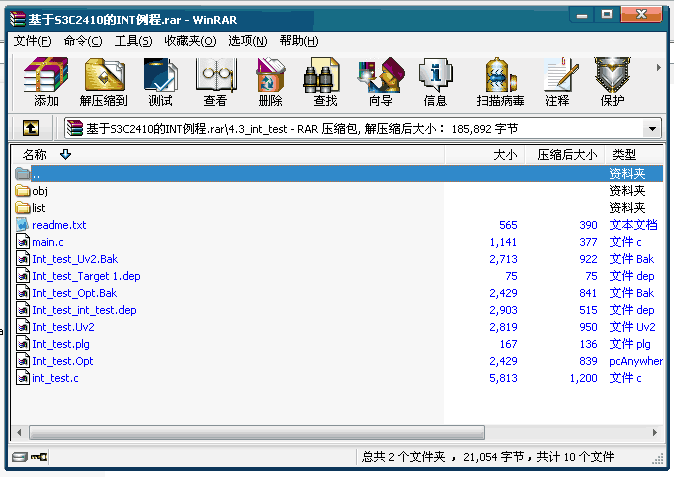Select the parent folder '..' row
This screenshot has height=477, width=674.
click(x=339, y=174)
